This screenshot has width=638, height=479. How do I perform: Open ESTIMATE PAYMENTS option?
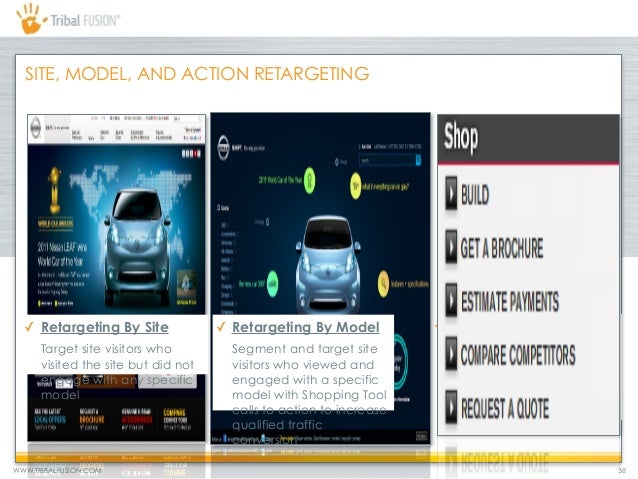(x=509, y=301)
